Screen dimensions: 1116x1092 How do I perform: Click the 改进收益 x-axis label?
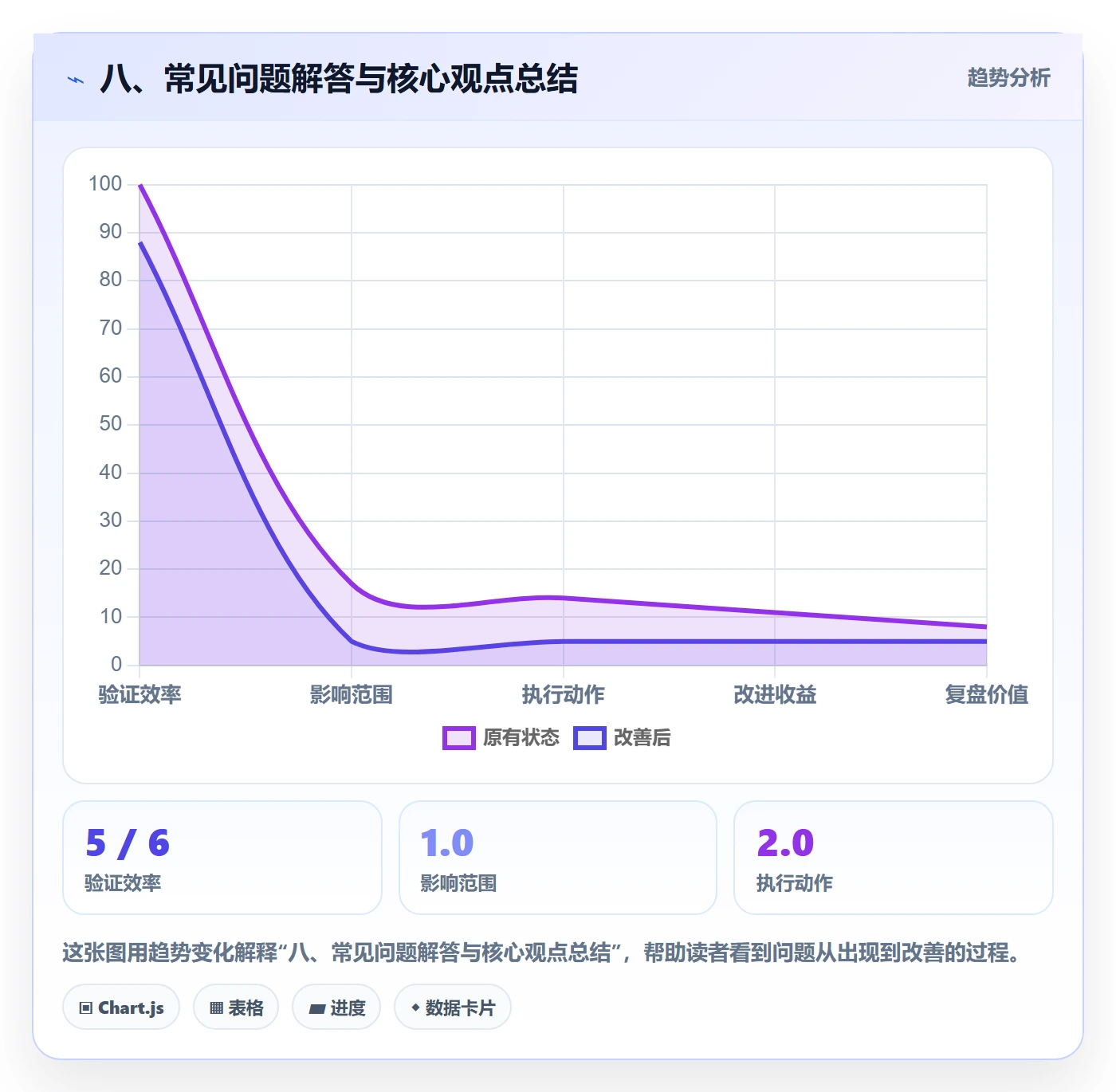pyautogui.click(x=775, y=695)
